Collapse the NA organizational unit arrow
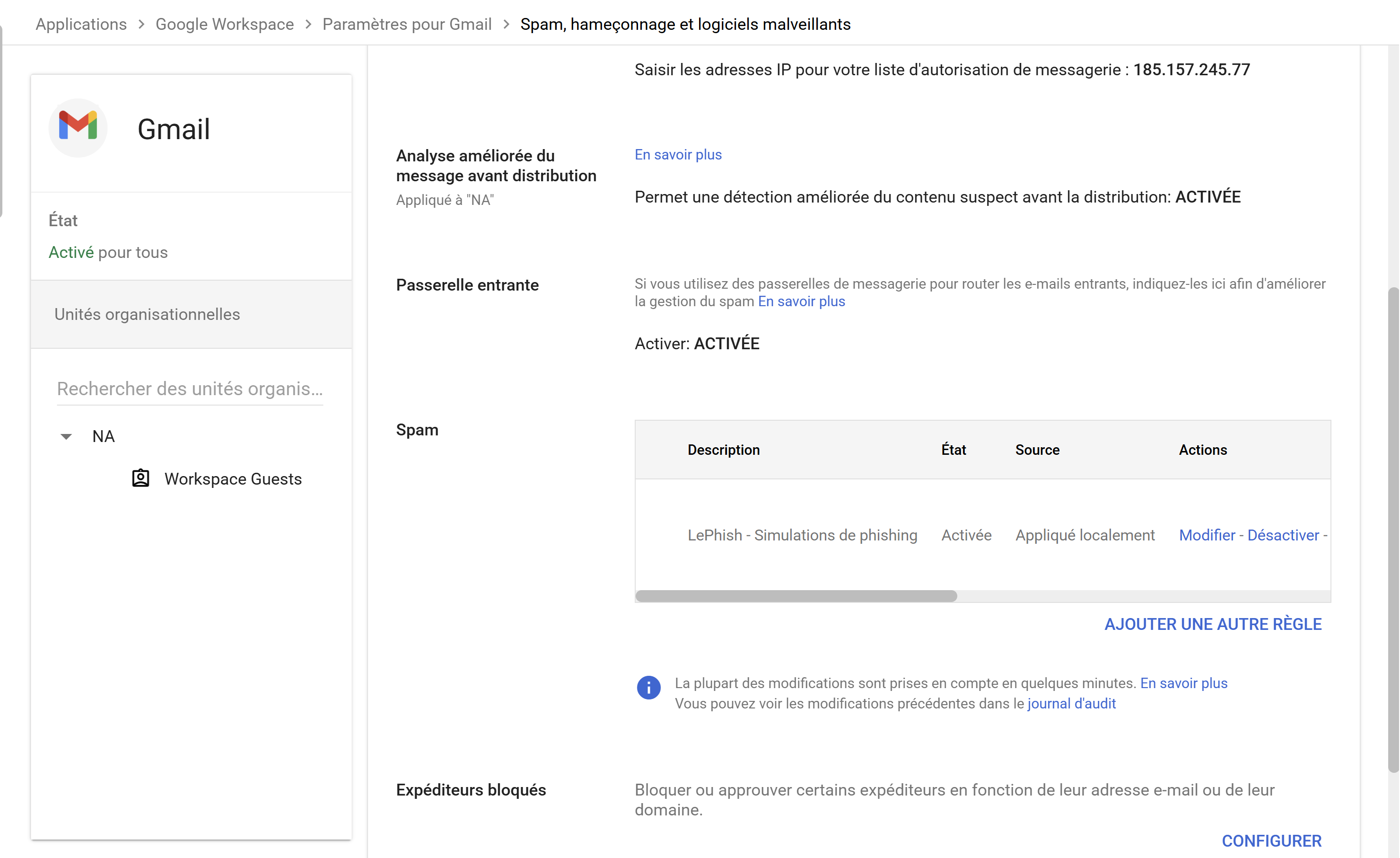1400x858 pixels. click(66, 437)
